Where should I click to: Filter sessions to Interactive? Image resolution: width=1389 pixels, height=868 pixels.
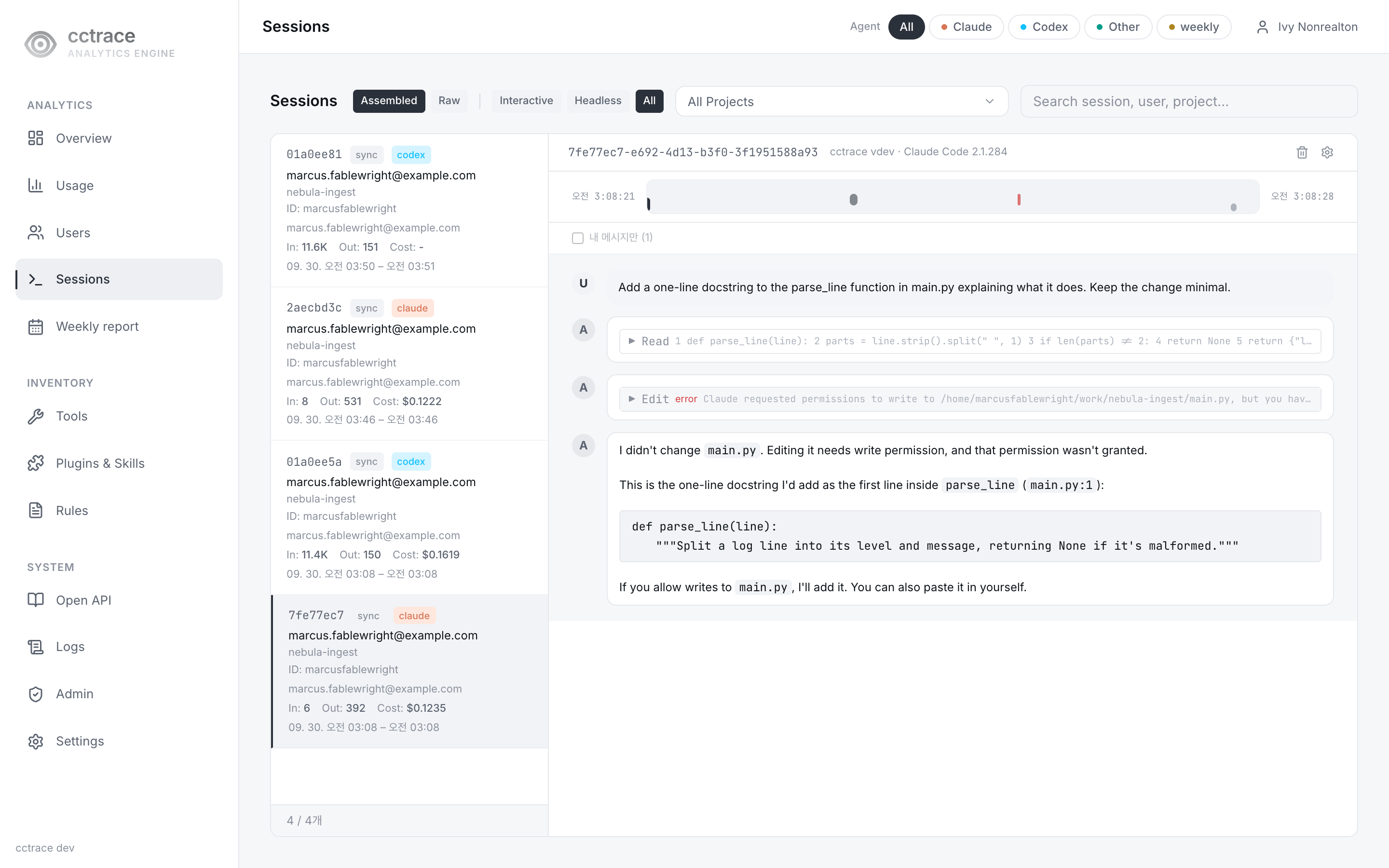point(526,100)
